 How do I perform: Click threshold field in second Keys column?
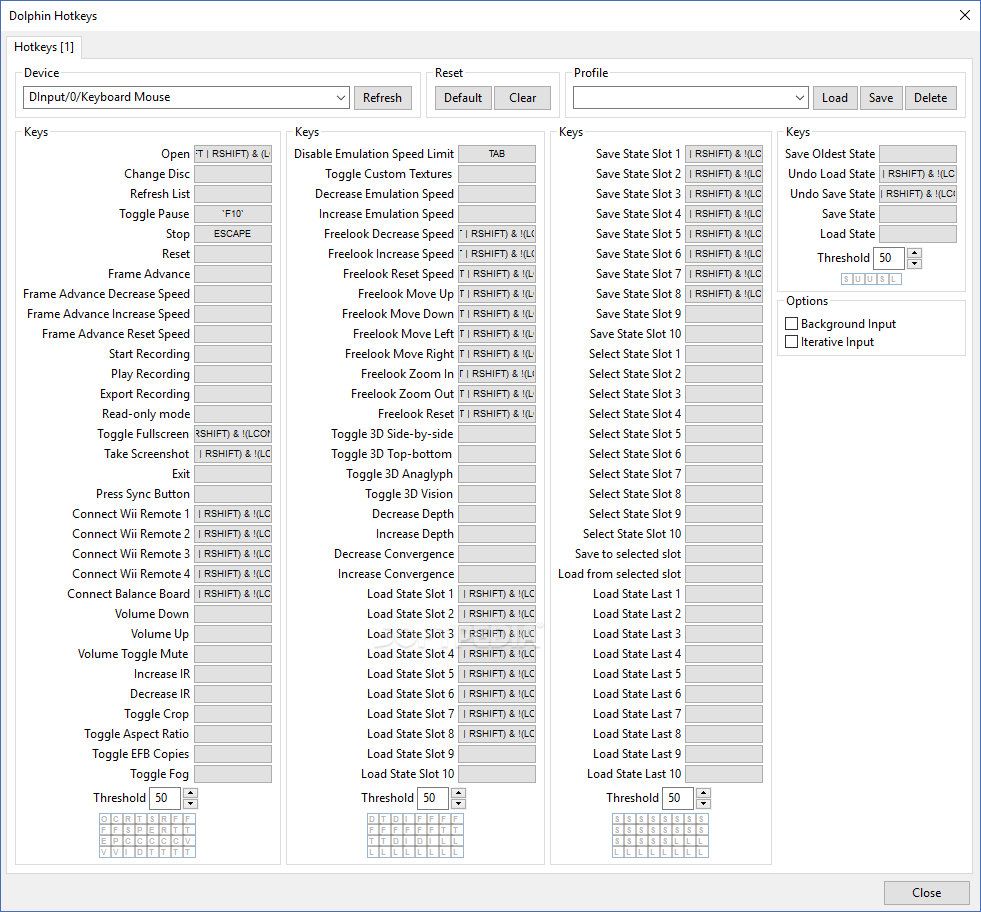pos(433,798)
